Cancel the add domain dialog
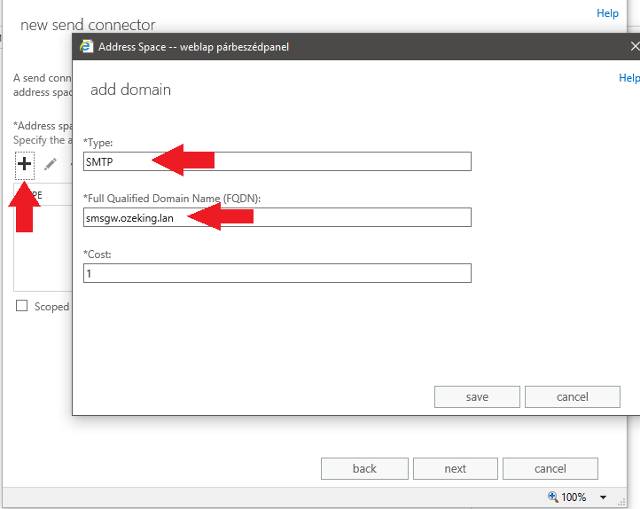The width and height of the screenshot is (640, 509). pos(572,397)
